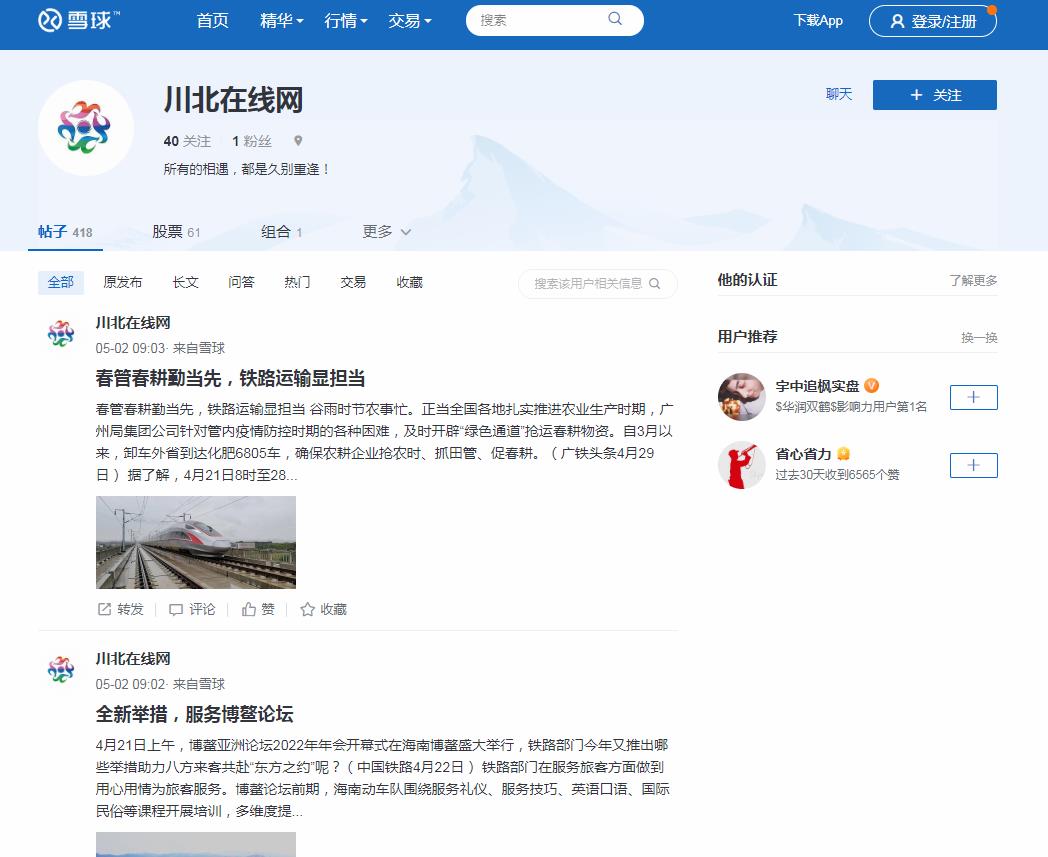Open the high-speed train post thumbnail
1048x857 pixels.
pyautogui.click(x=196, y=542)
